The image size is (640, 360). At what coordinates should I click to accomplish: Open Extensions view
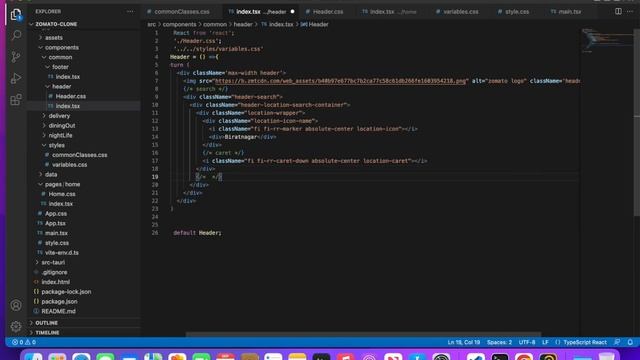coord(16,100)
